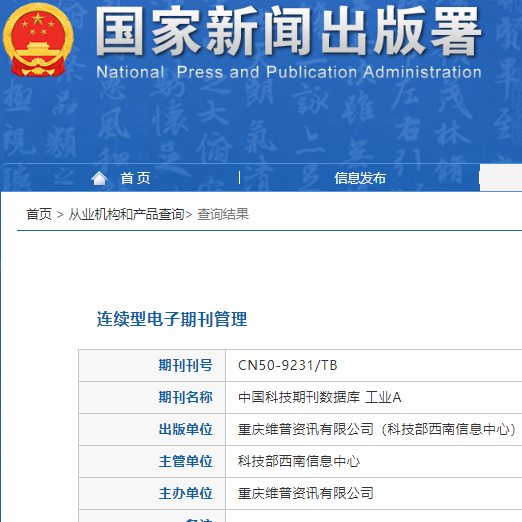Open the 信息发布 navigation menu item
Screen dimensions: 522x522
click(x=360, y=178)
